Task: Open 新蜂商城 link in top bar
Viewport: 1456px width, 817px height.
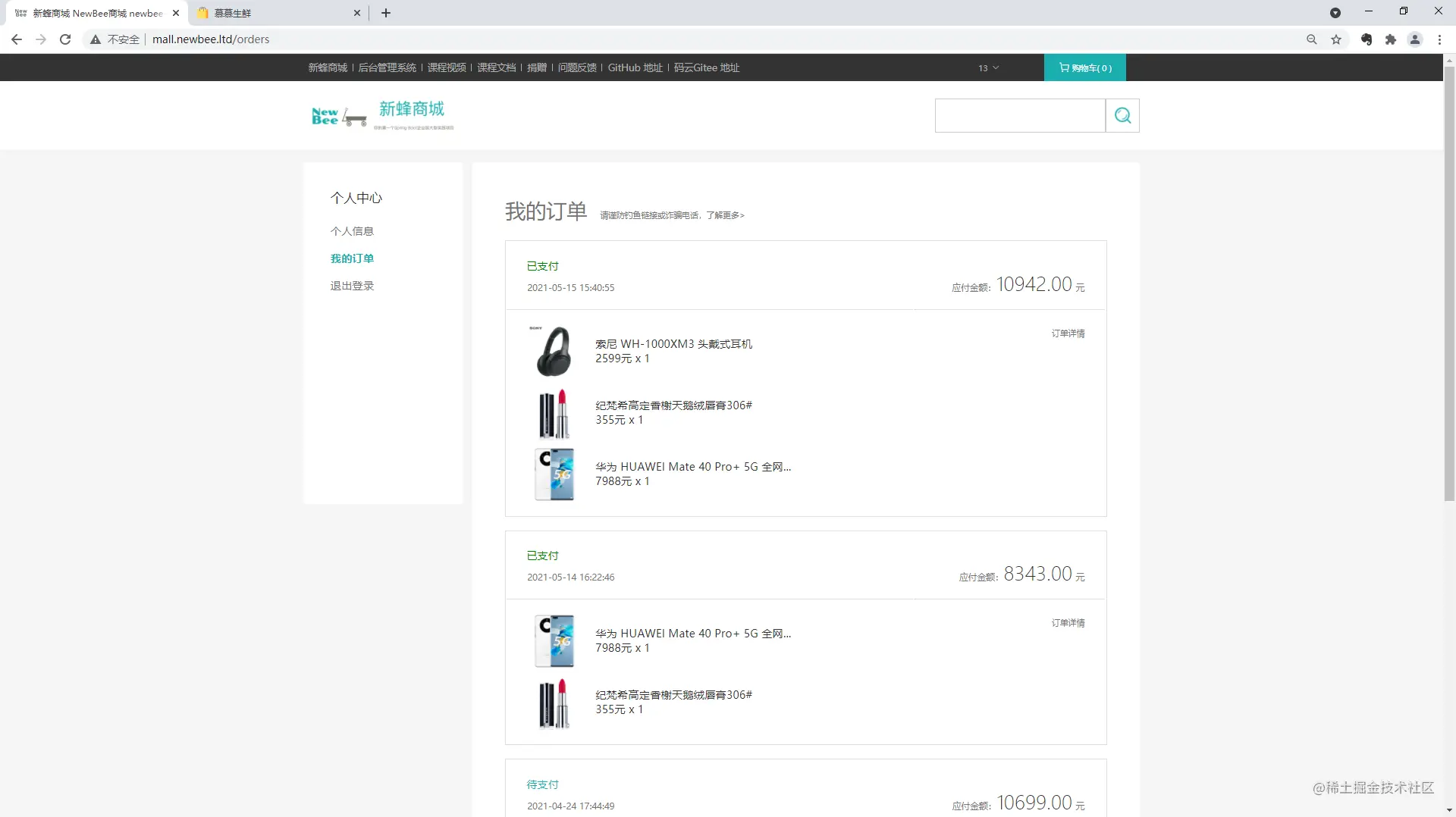Action: (328, 67)
